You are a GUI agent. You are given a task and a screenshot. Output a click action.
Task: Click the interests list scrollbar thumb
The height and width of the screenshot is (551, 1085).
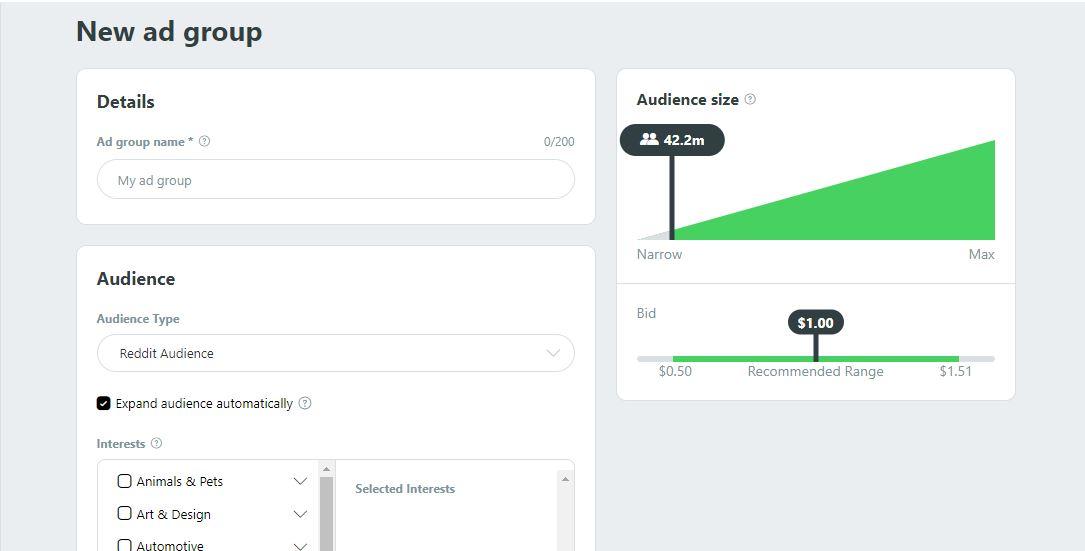(x=327, y=514)
